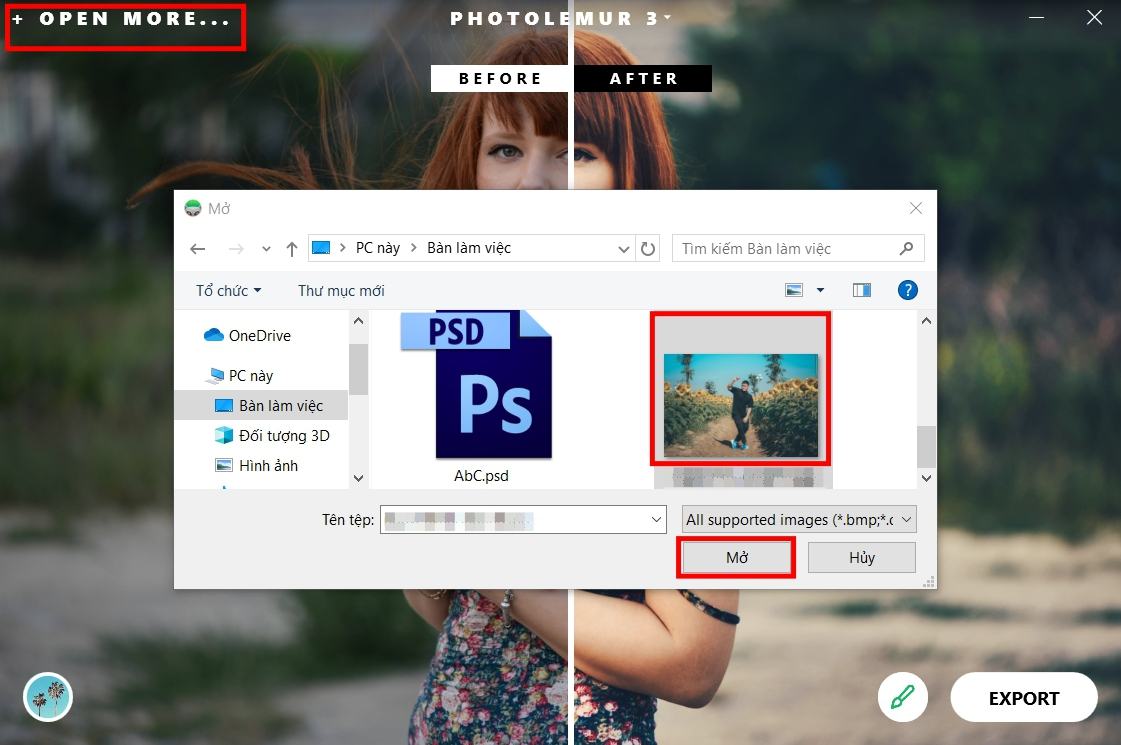
Task: Minimize the Photolemur window
Action: (x=1037, y=17)
